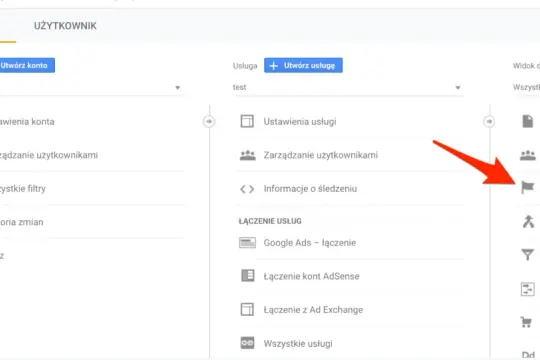Open the UŻYTKOWNIK tab

(x=65, y=26)
